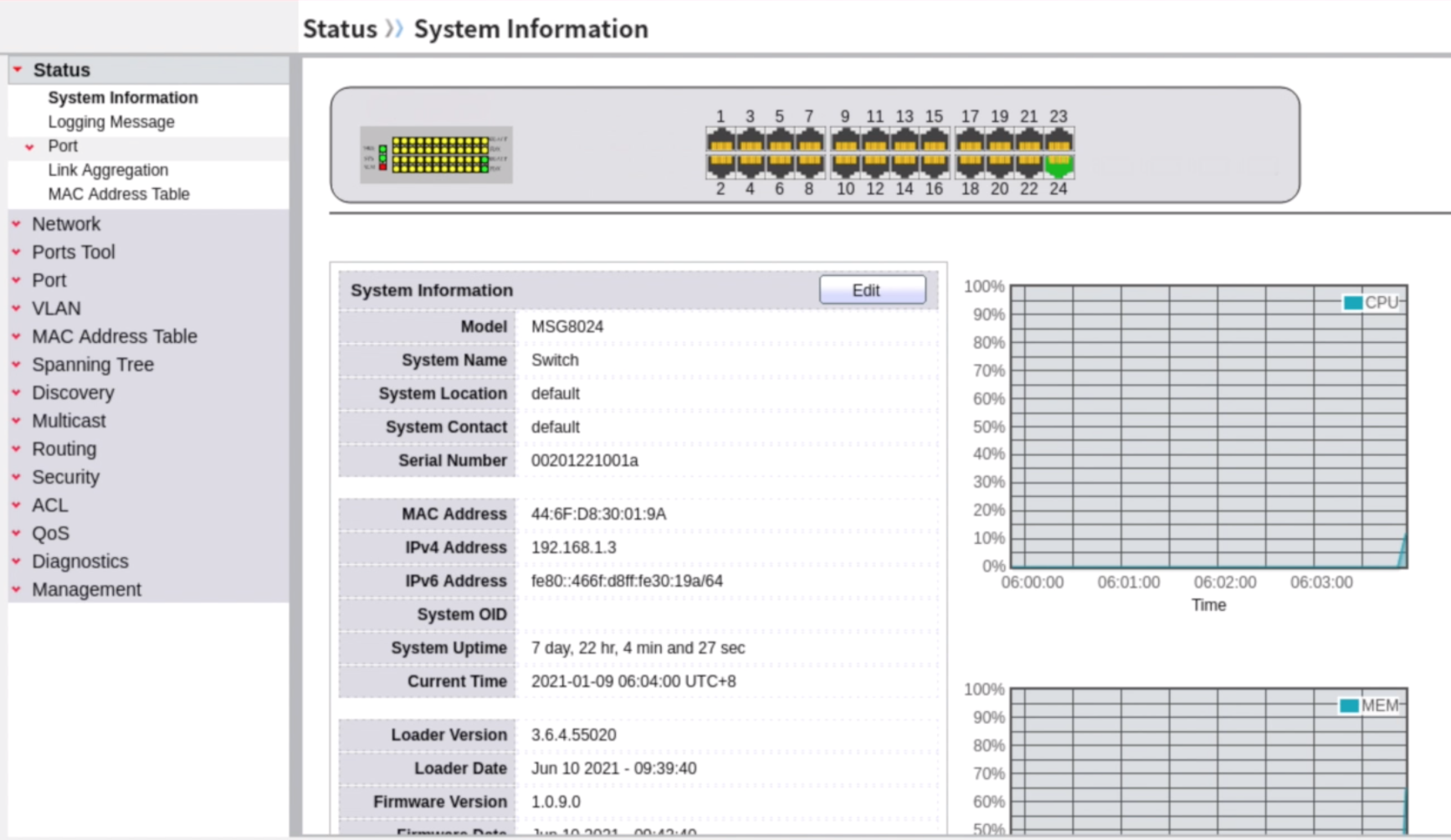Click port 2 icon on the switch diagram
This screenshot has width=1451, height=840.
click(720, 165)
